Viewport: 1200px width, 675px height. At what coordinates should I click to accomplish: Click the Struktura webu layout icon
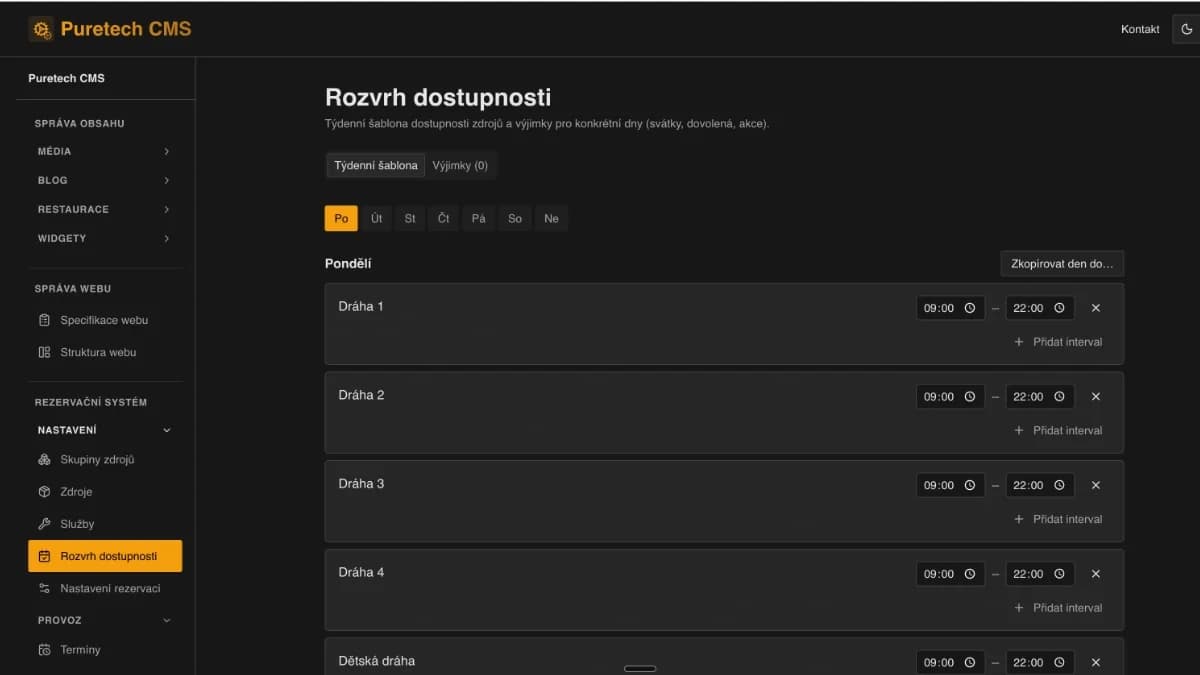coord(44,352)
